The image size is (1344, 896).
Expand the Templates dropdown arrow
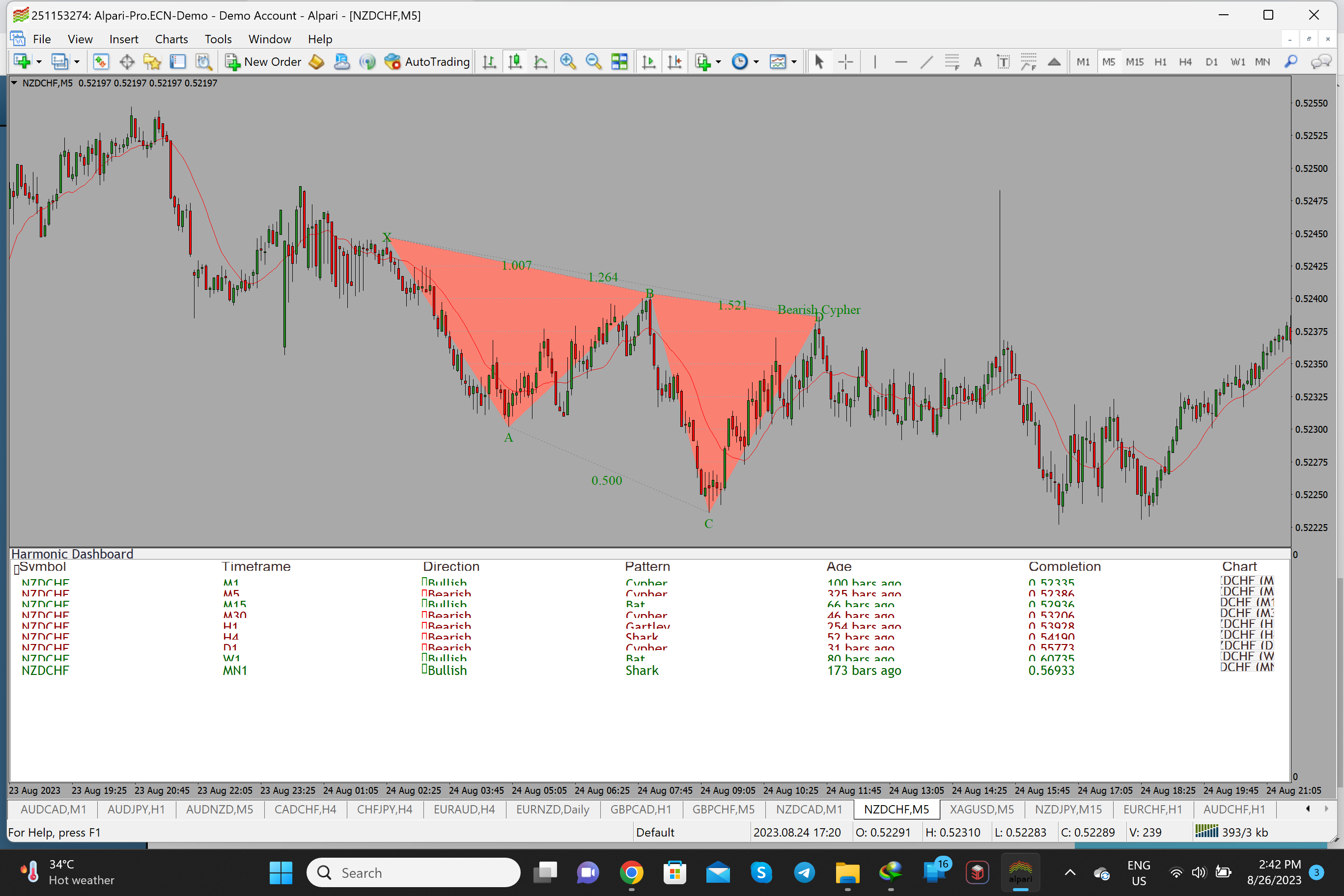pyautogui.click(x=794, y=62)
